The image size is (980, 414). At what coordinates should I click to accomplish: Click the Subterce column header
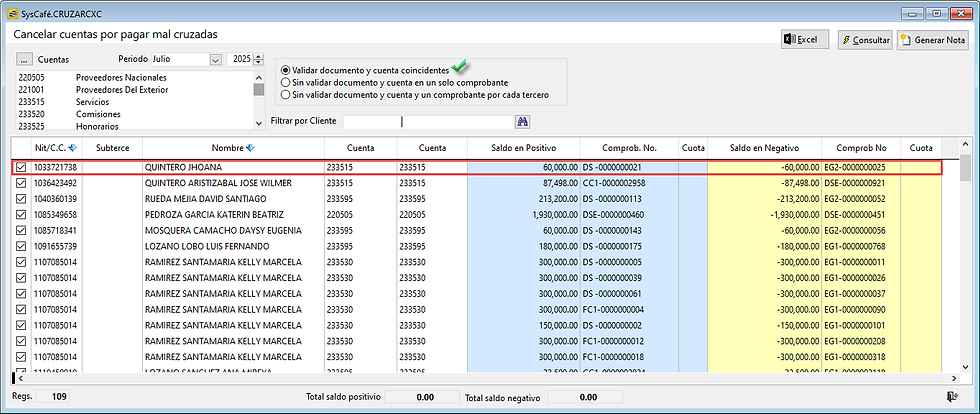click(111, 148)
